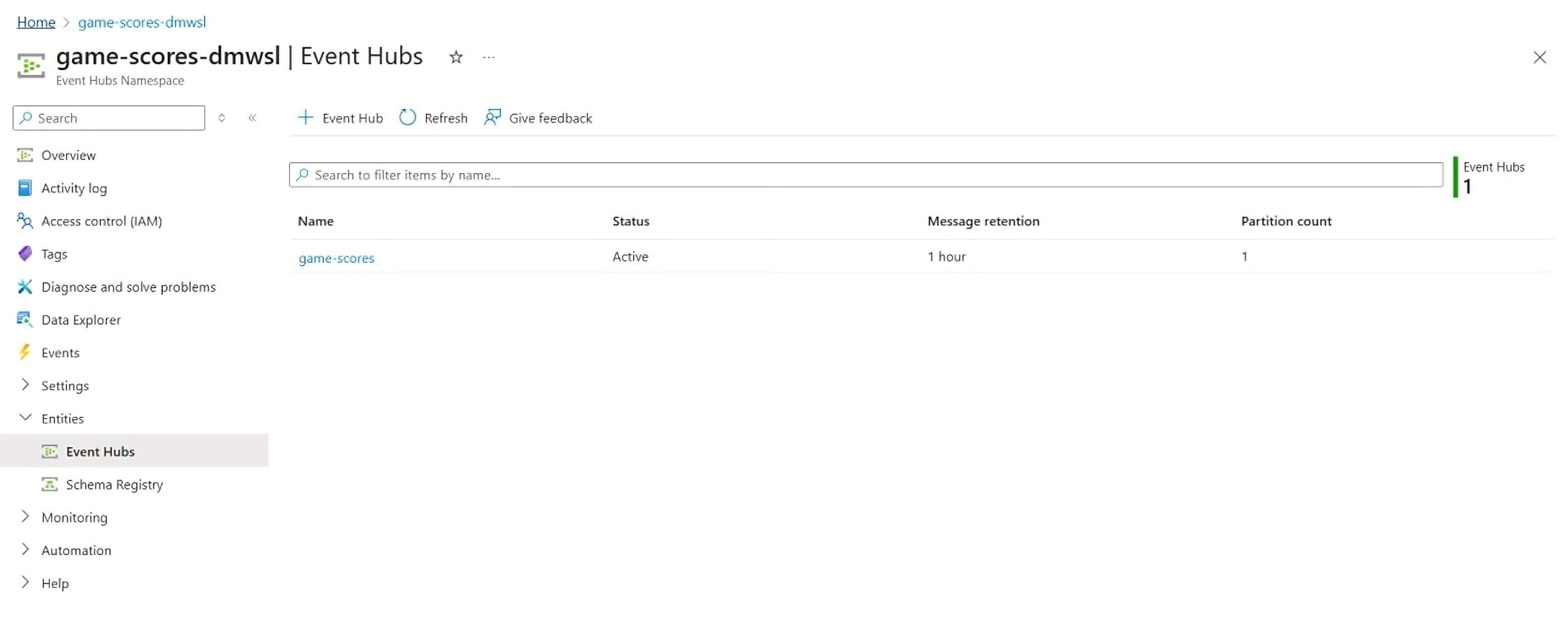Click the Event Hub create button label
The image size is (1568, 618).
352,118
